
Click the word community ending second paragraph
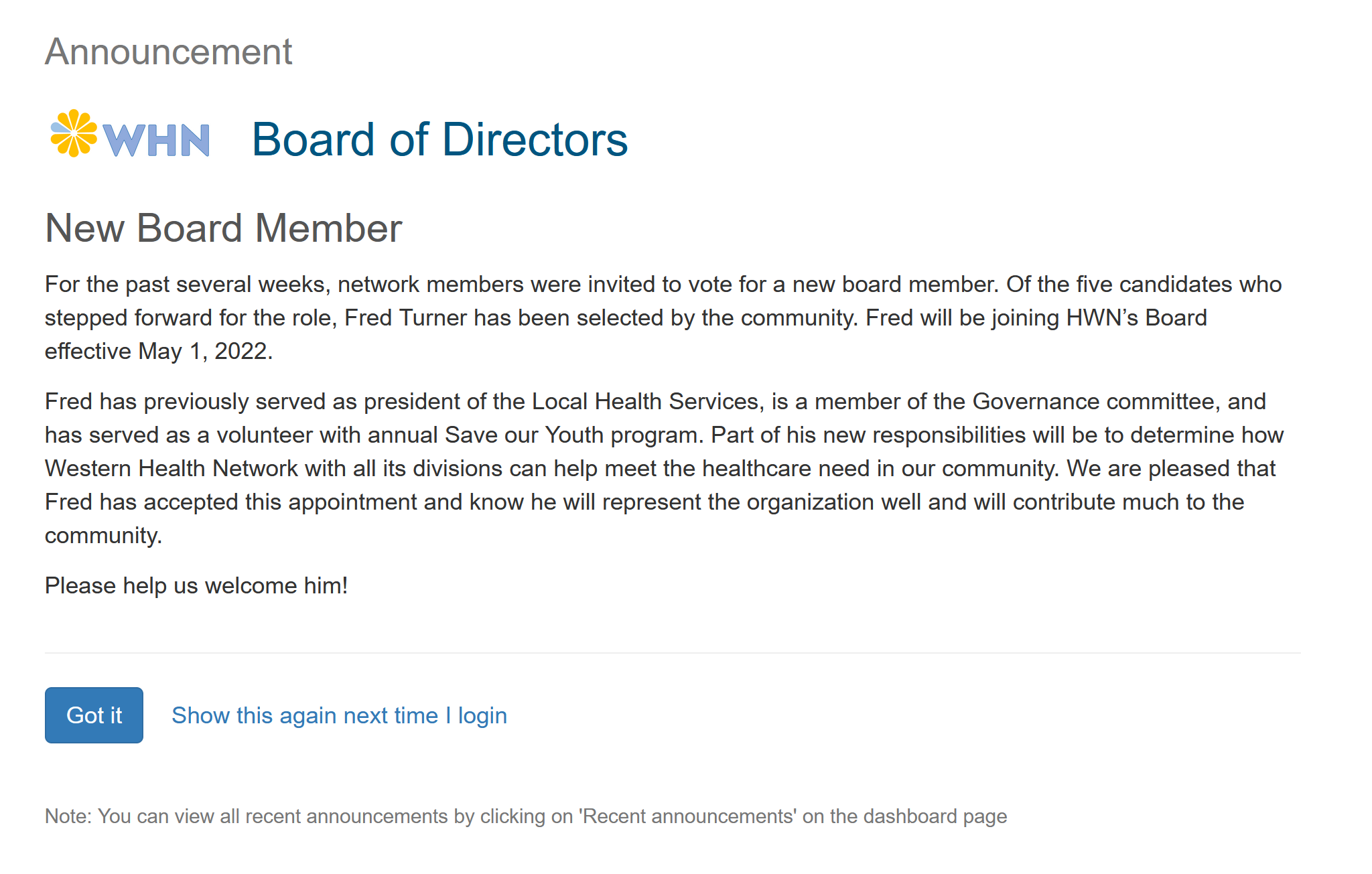tap(102, 535)
